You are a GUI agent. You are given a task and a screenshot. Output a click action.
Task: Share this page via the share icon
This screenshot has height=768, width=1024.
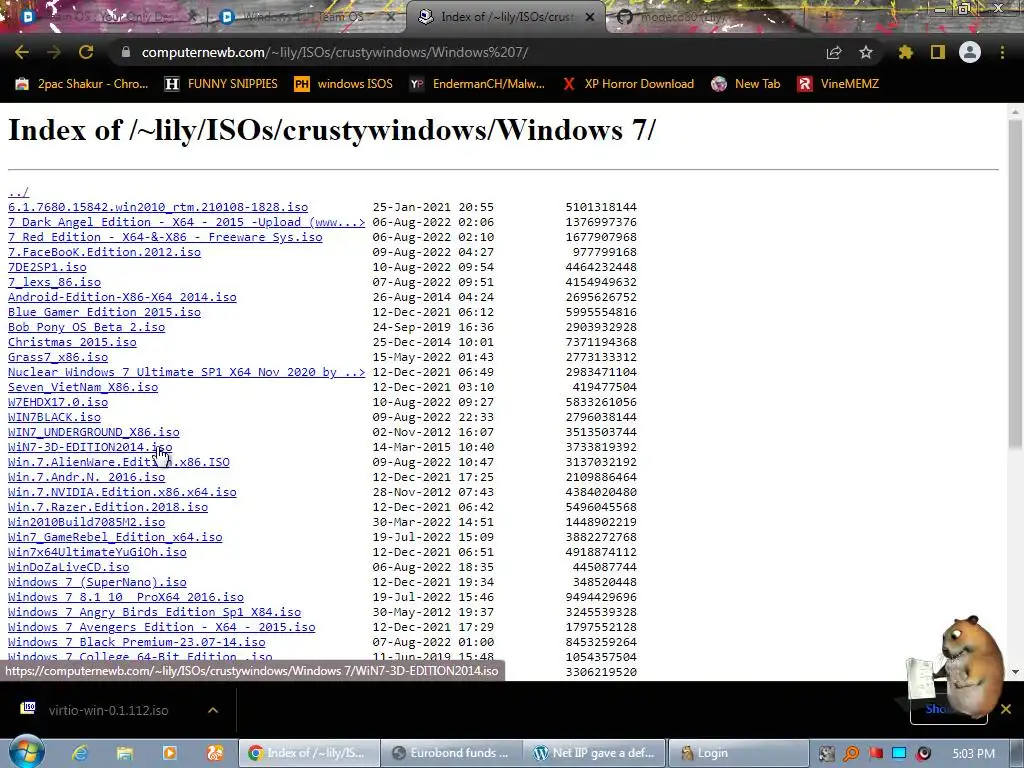[834, 52]
